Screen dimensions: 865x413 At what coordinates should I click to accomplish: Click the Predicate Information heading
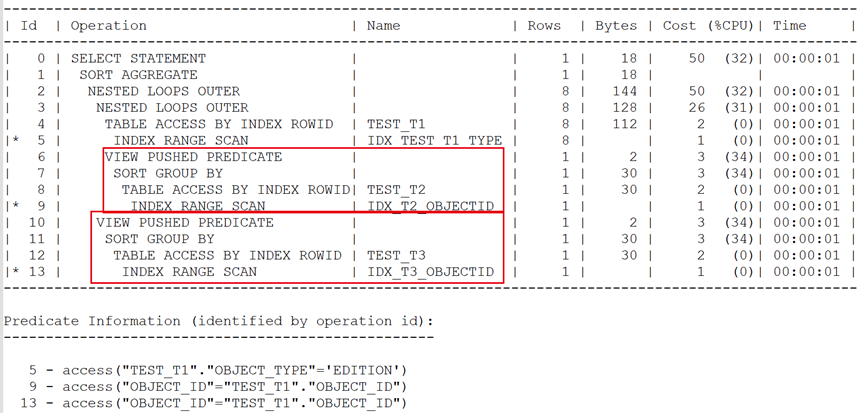coord(218,321)
